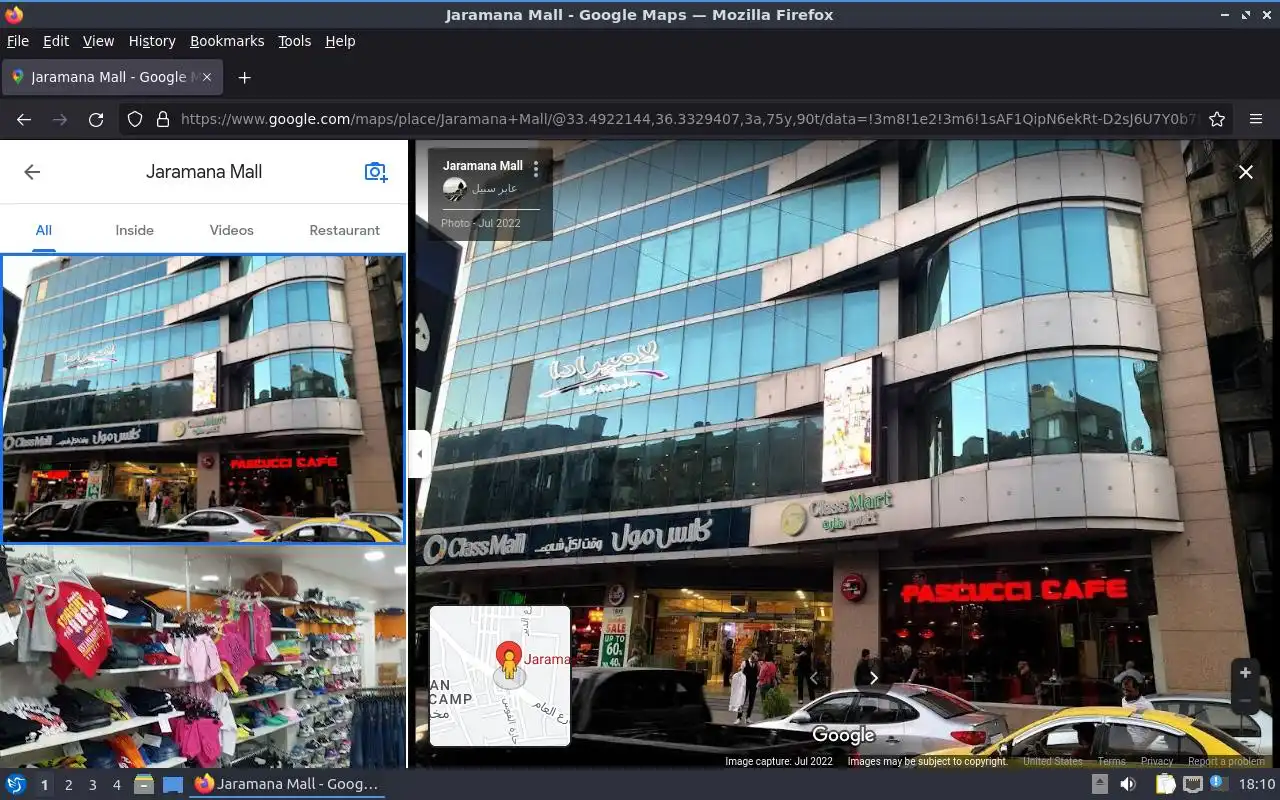Click Report a problem link
This screenshot has width=1280, height=800.
click(1226, 762)
